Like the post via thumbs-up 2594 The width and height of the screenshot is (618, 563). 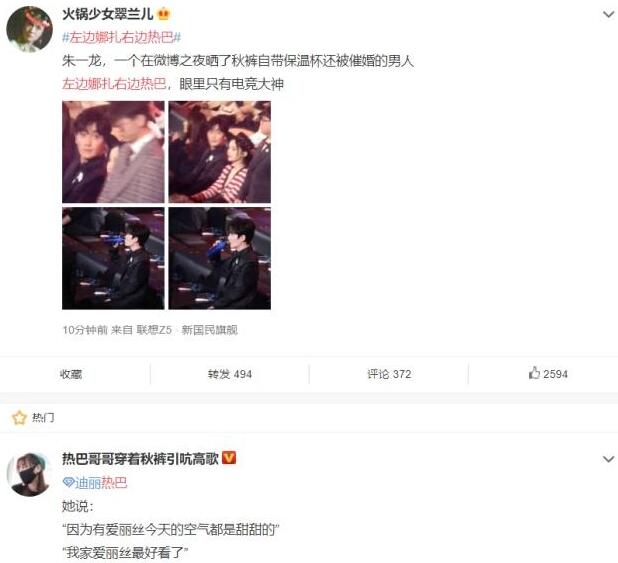(548, 373)
